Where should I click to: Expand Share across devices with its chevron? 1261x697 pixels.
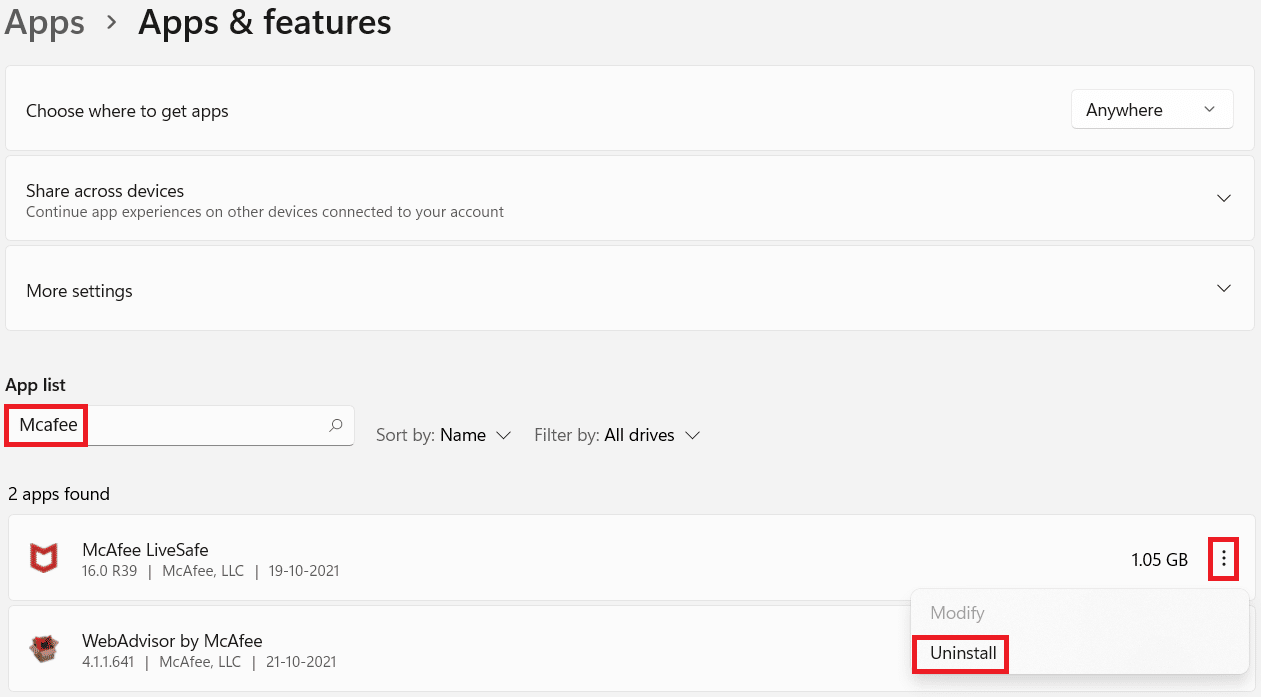pos(1223,198)
